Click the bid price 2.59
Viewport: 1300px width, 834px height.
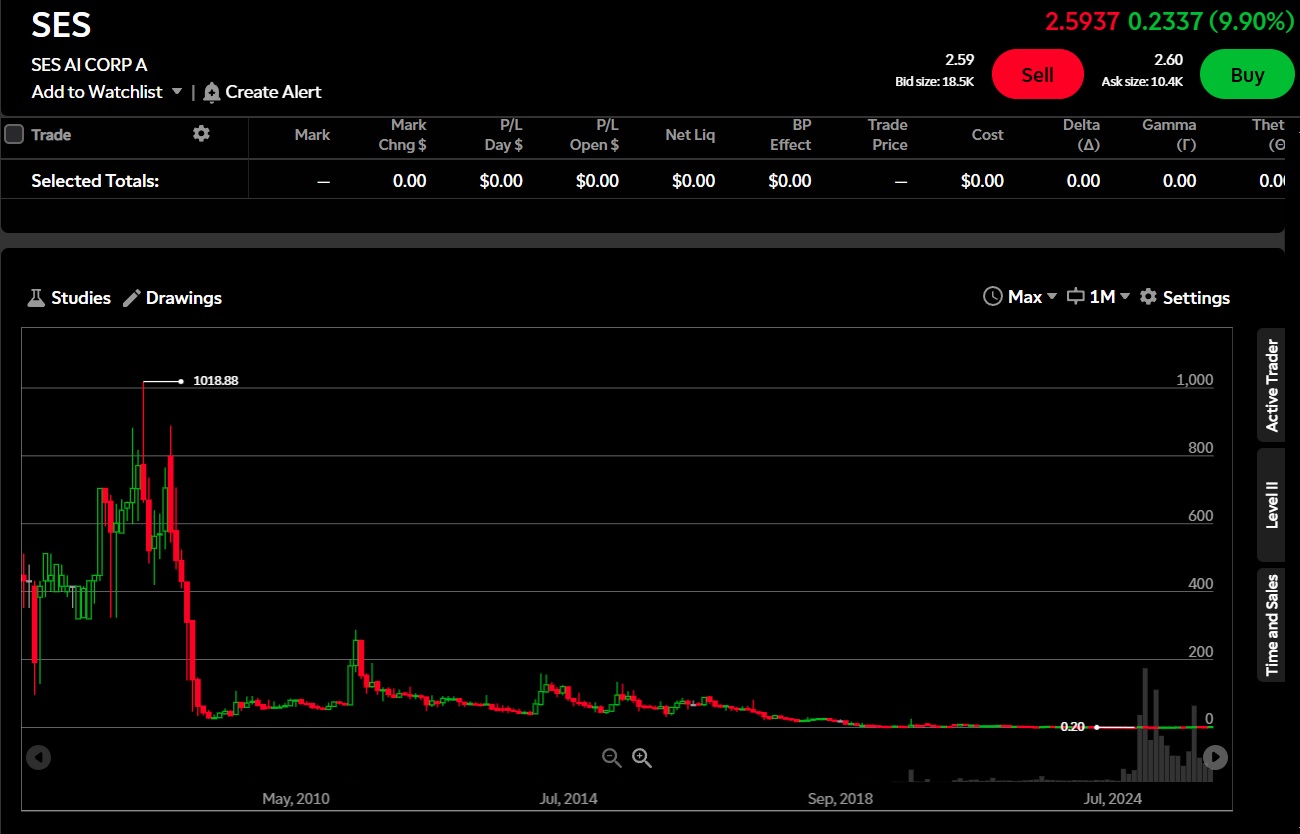pos(959,60)
